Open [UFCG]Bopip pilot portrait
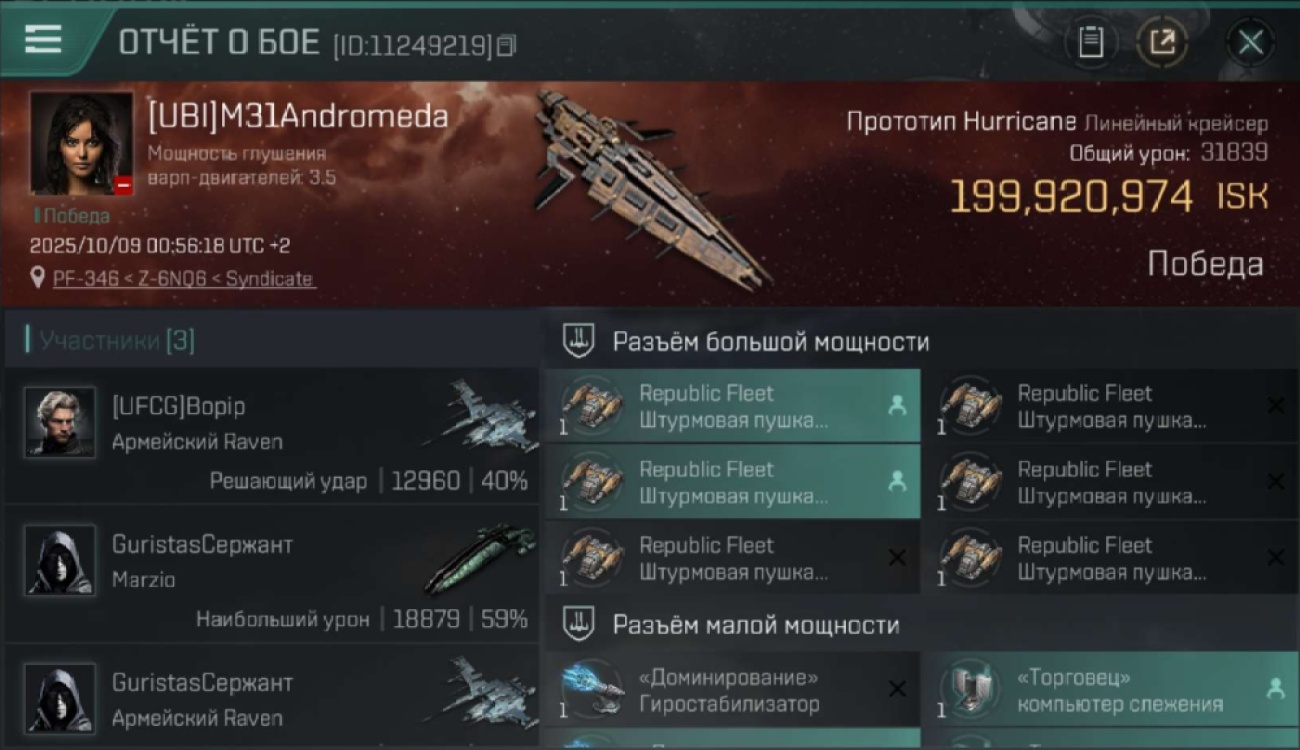The height and width of the screenshot is (750, 1300). (60, 422)
